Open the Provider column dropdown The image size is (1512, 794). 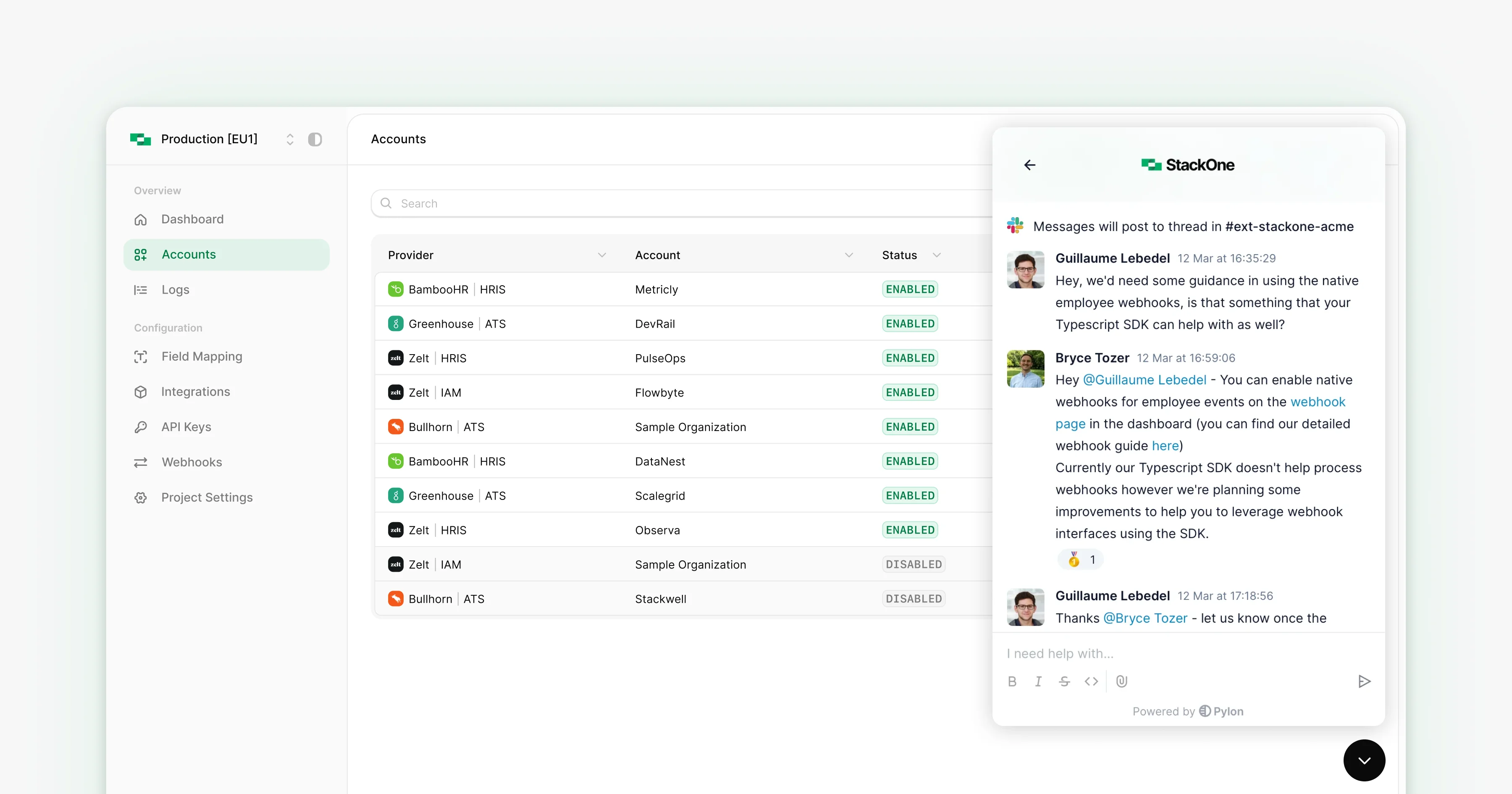tap(602, 255)
